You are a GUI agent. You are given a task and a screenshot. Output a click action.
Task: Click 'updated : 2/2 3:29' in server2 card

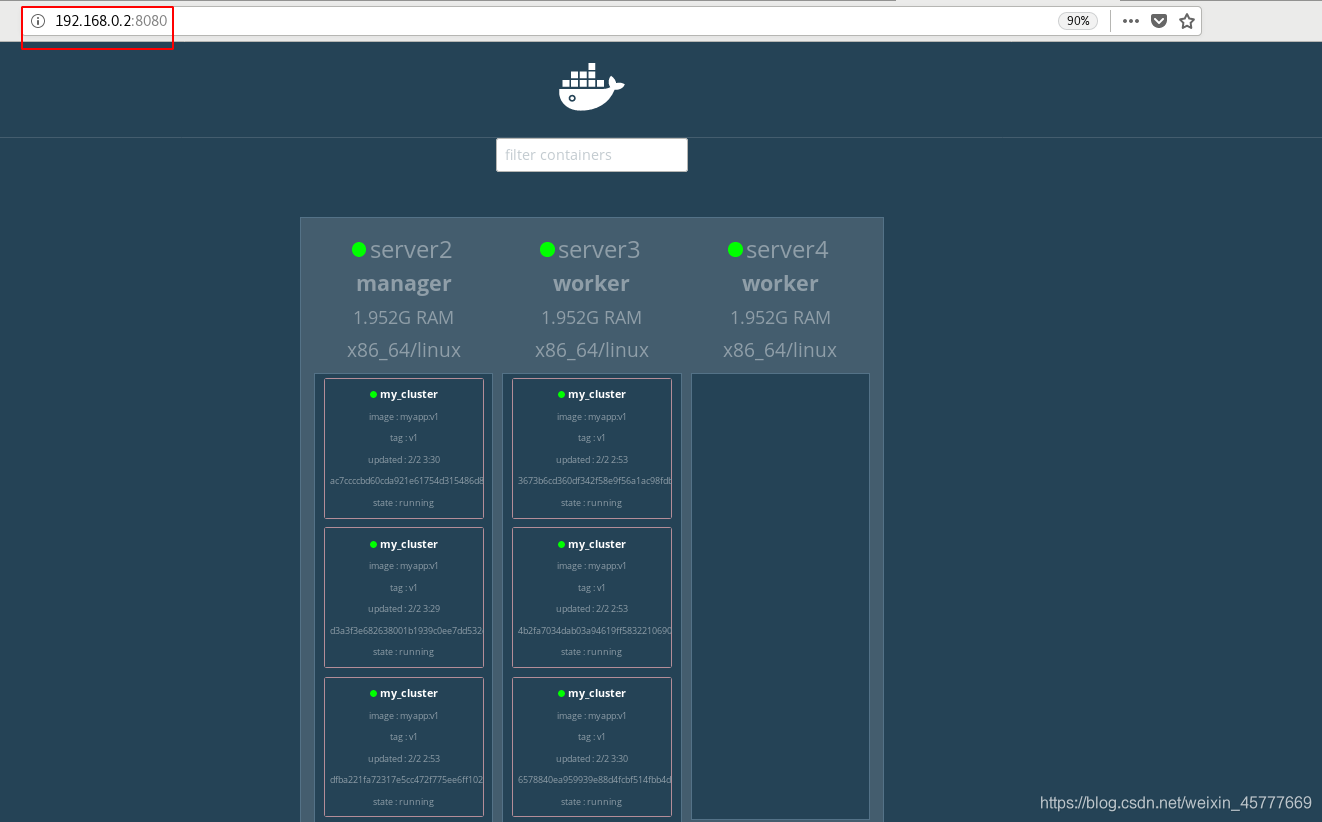(x=404, y=609)
